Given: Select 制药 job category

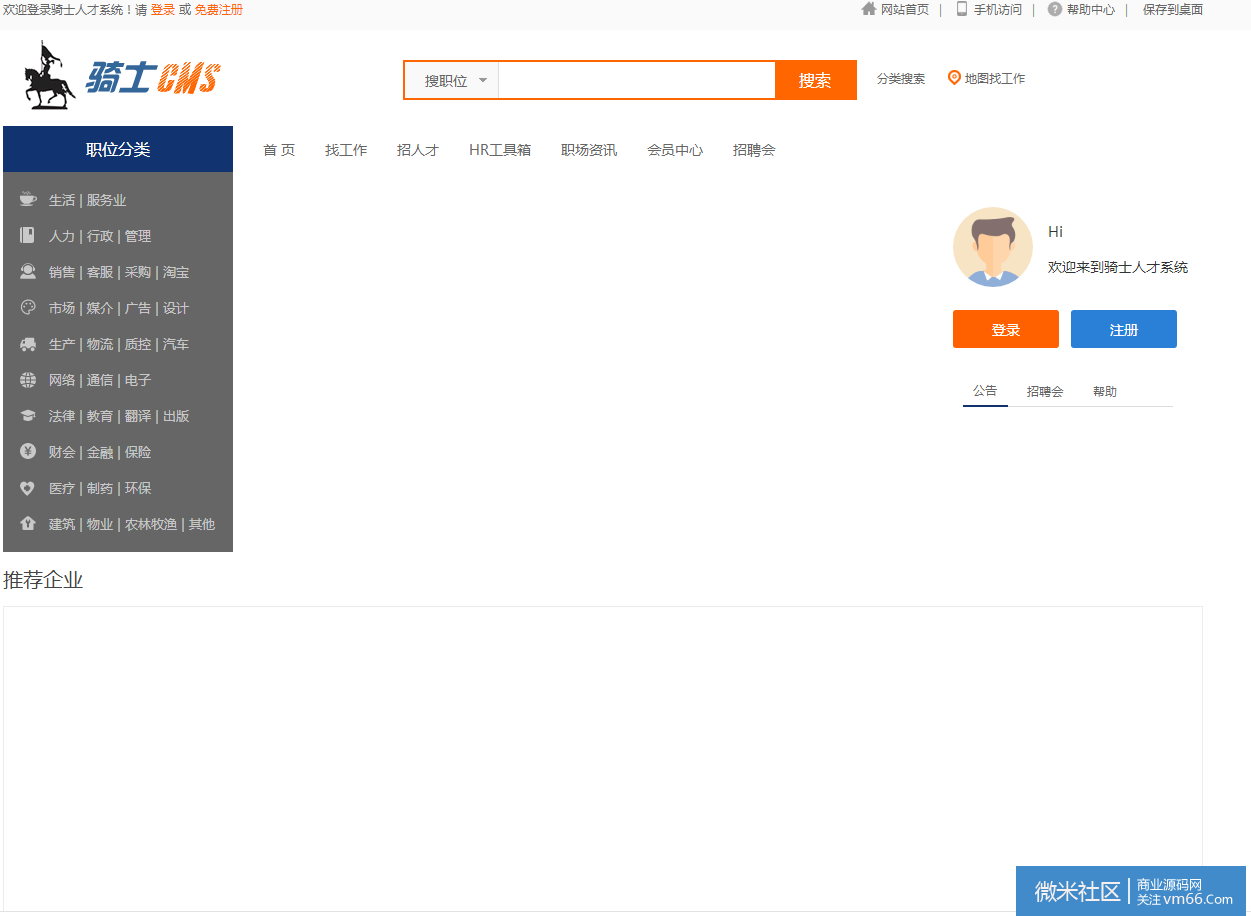Looking at the screenshot, I should [100, 488].
